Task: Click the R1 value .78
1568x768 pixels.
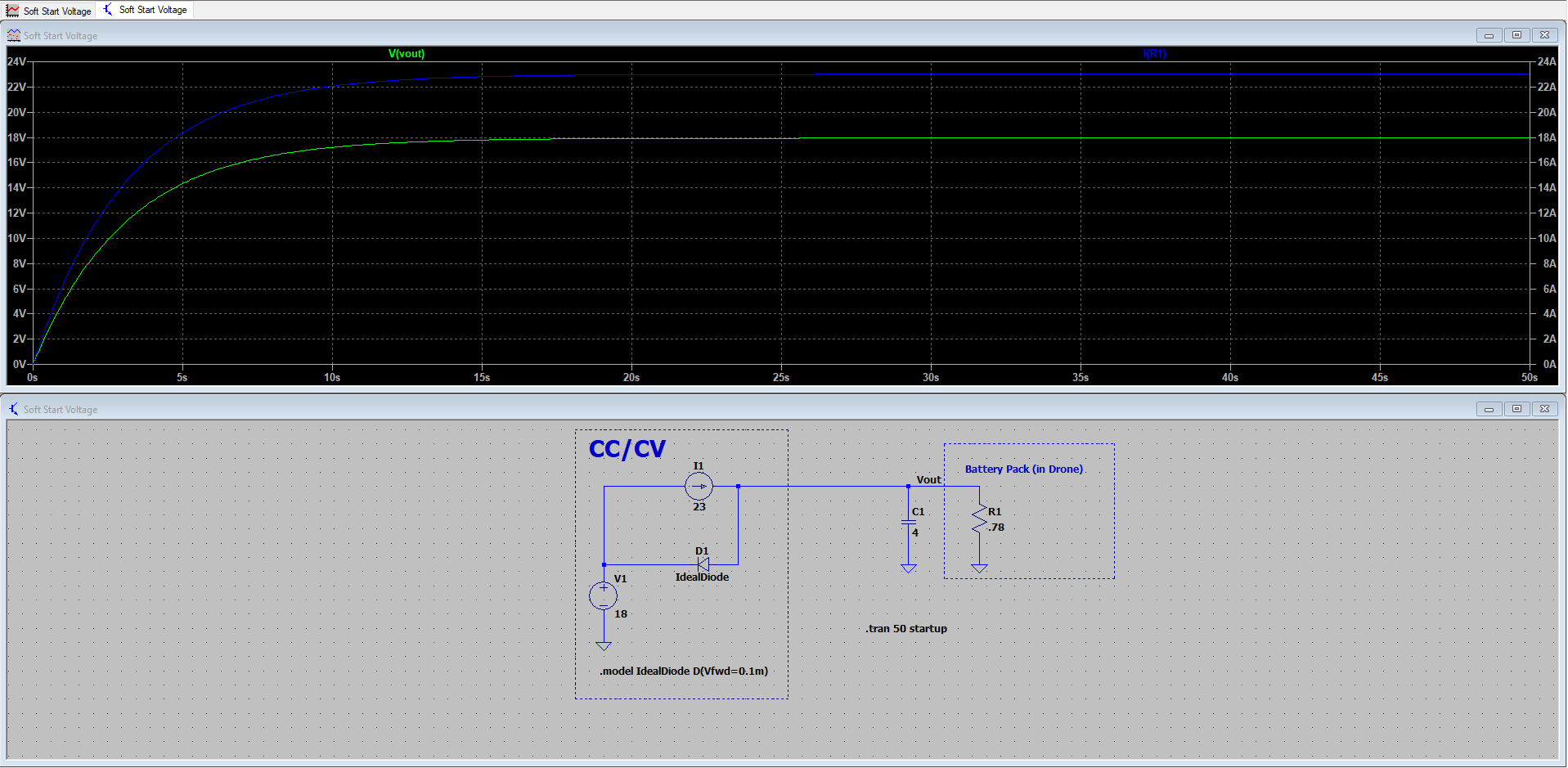Action: point(995,528)
